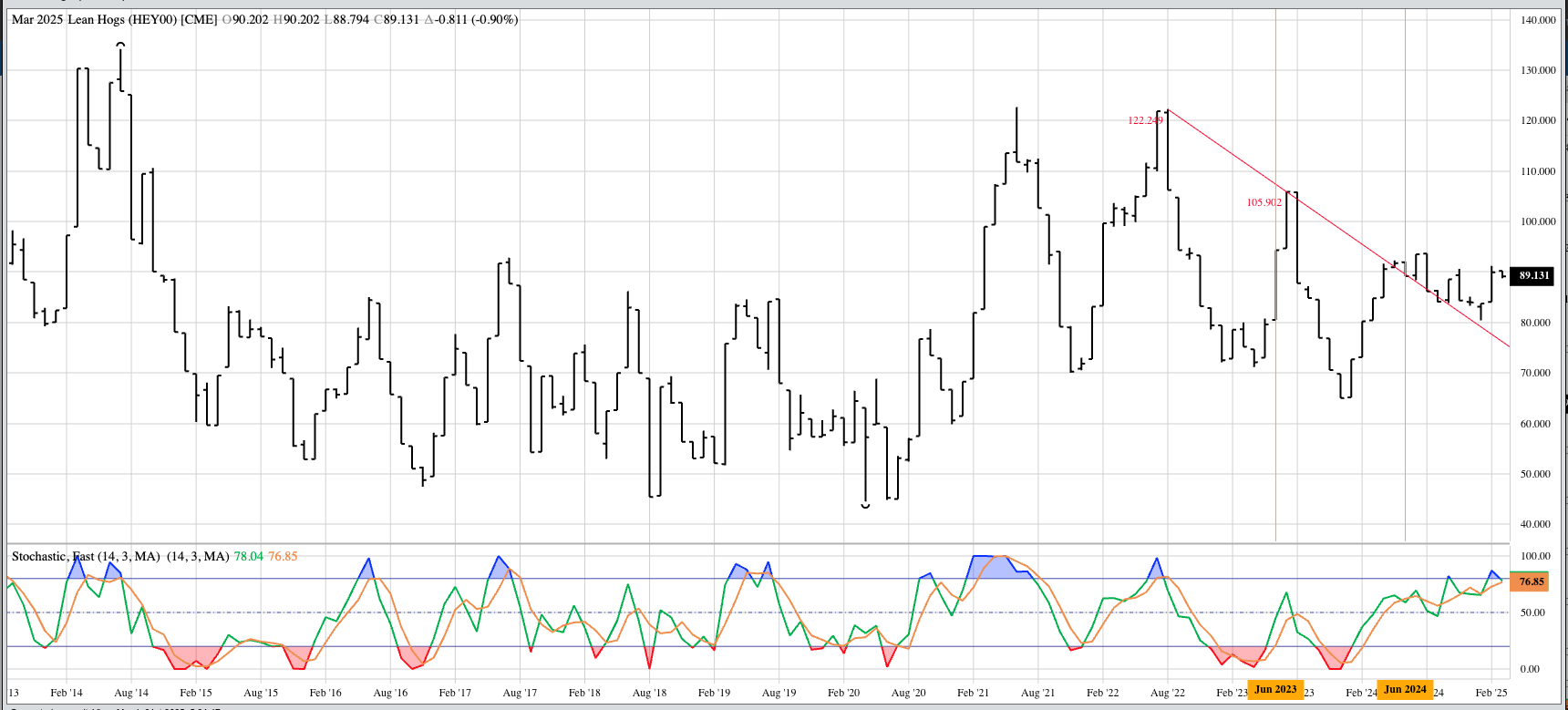
Task: Click the Feb '25 time axis label
Action: click(x=1491, y=693)
